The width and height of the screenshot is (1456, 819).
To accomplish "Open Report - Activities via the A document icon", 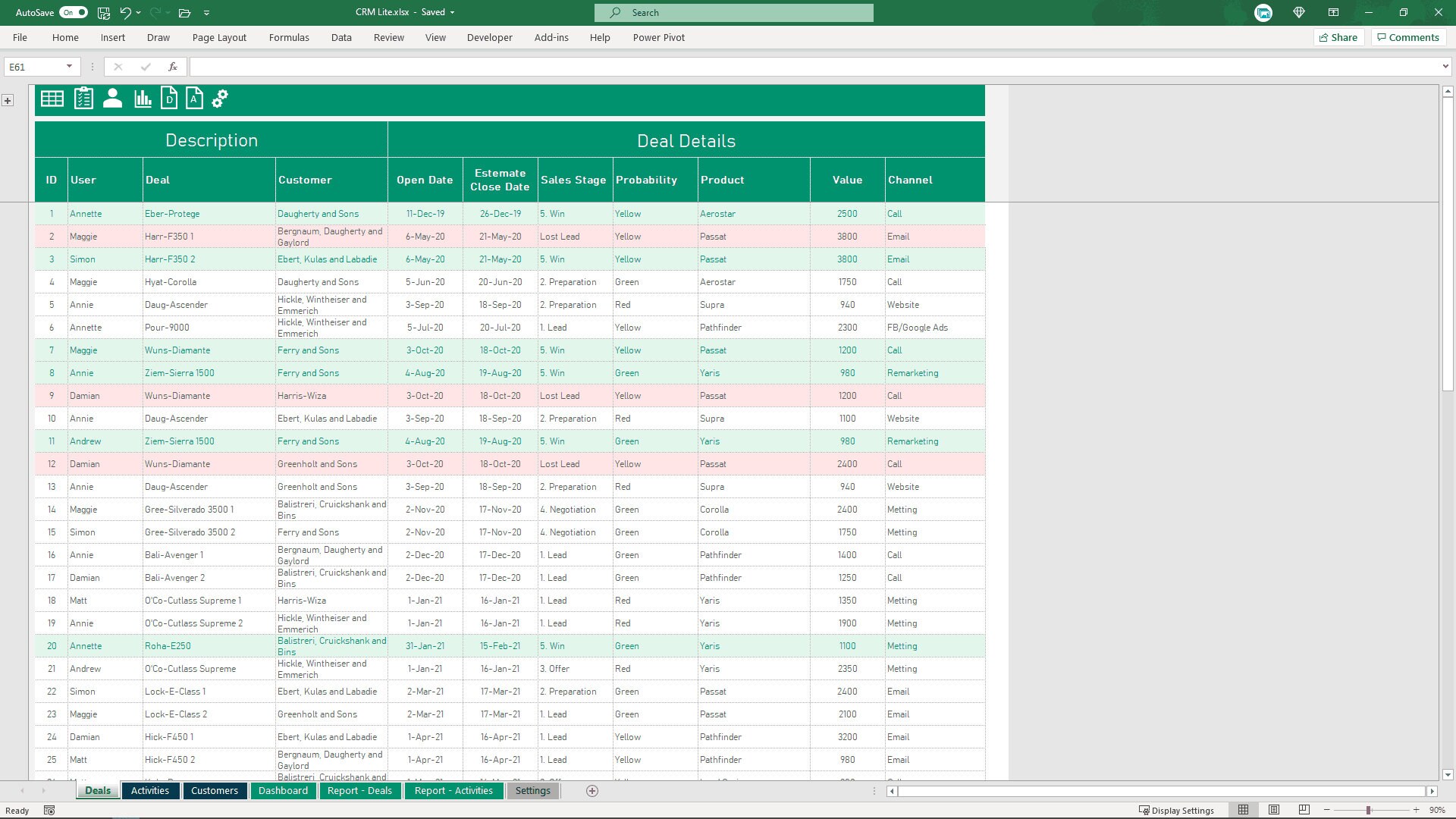I will tap(194, 99).
